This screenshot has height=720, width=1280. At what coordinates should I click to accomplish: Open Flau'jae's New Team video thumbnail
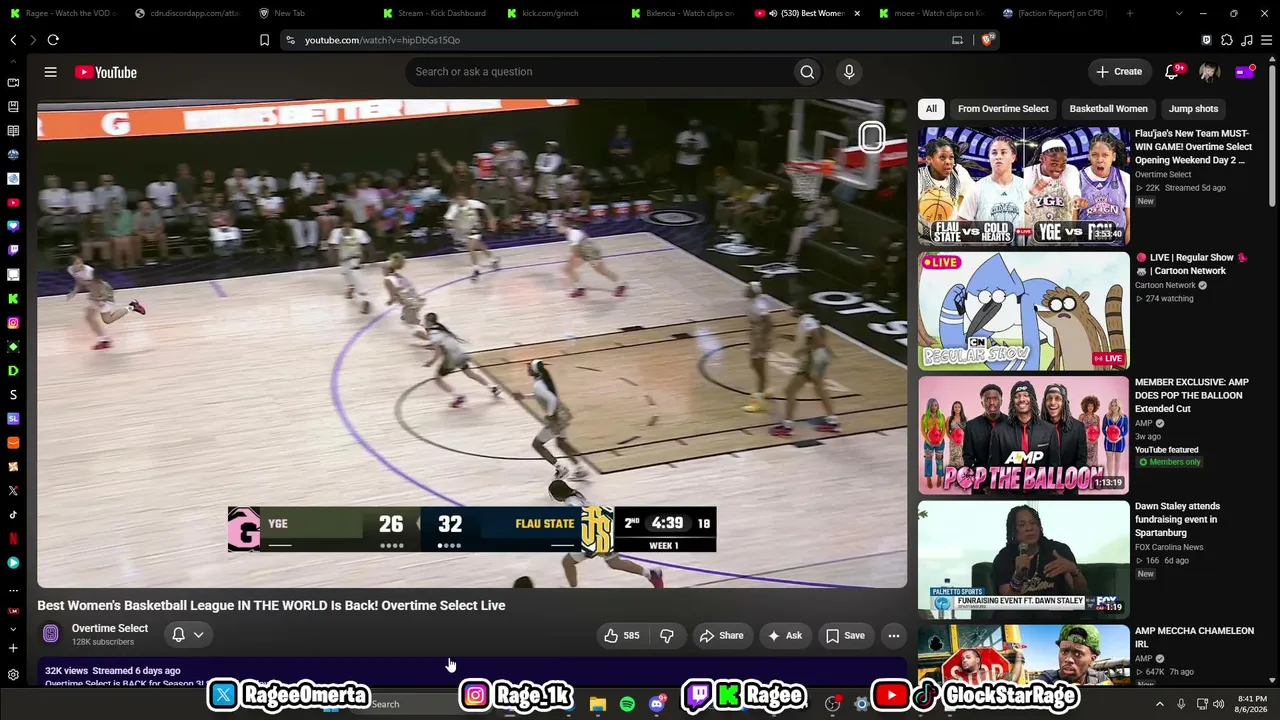[1024, 186]
